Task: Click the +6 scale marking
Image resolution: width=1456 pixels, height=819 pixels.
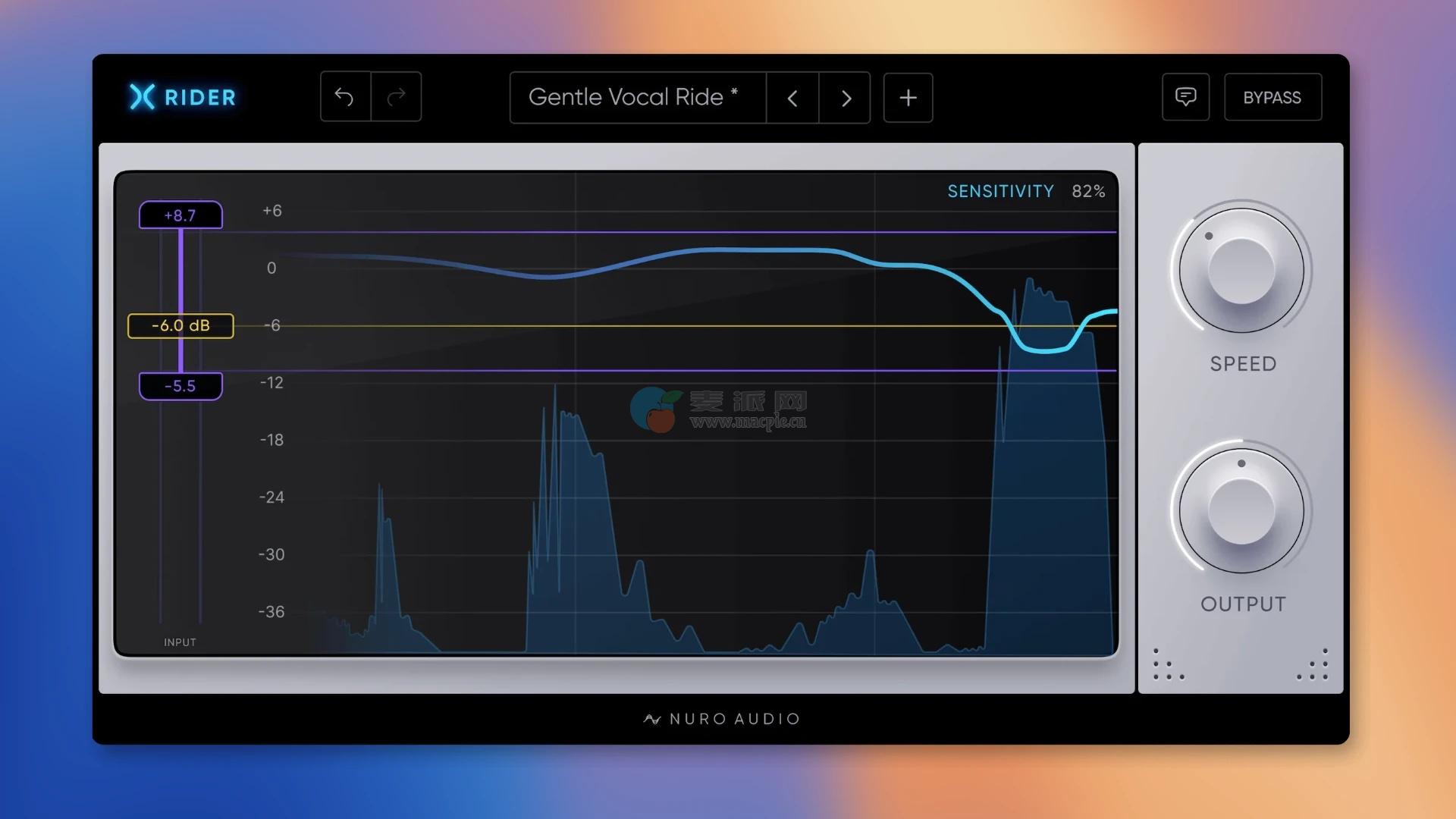Action: point(272,211)
